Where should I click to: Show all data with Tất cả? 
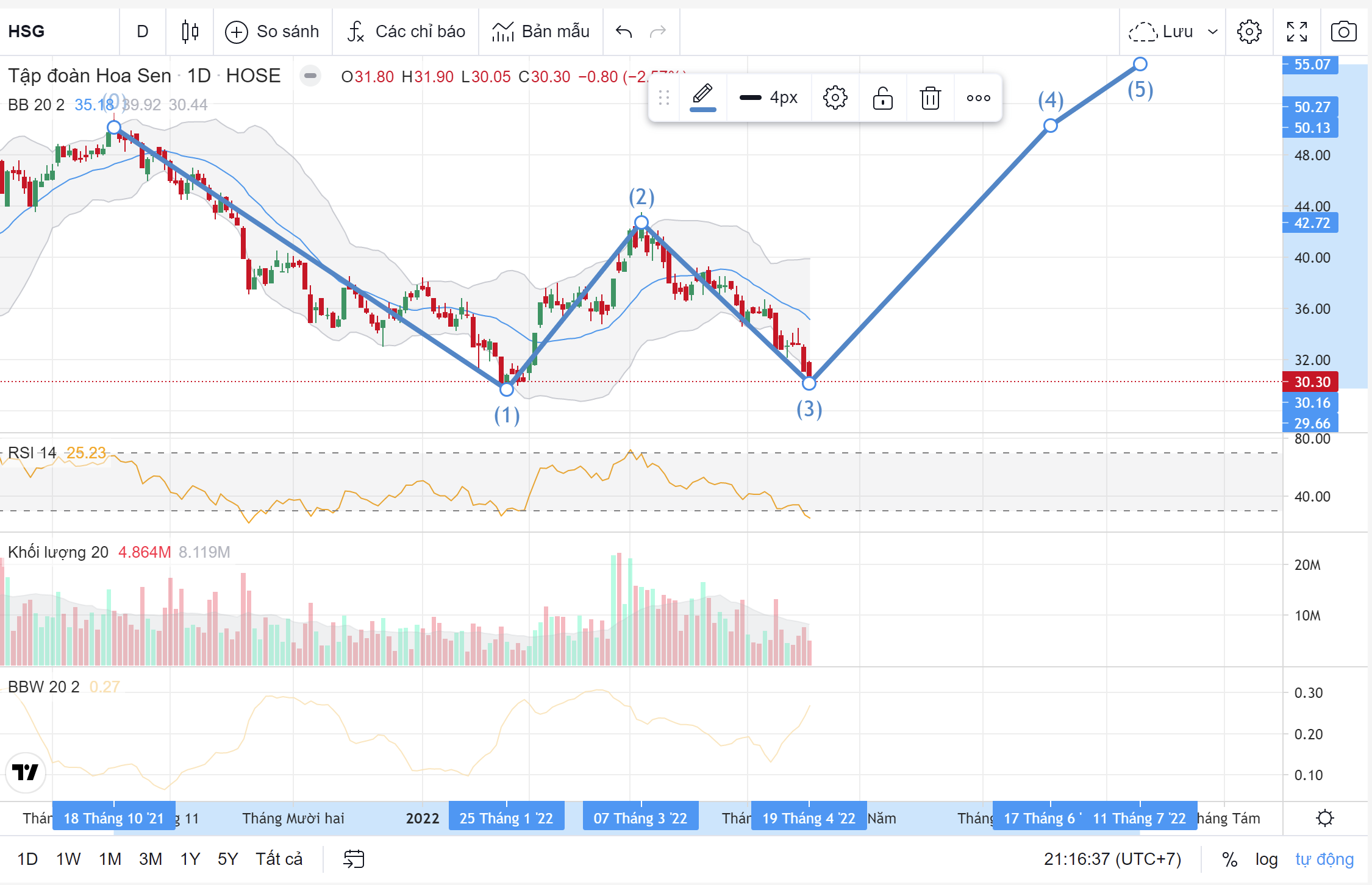click(279, 859)
